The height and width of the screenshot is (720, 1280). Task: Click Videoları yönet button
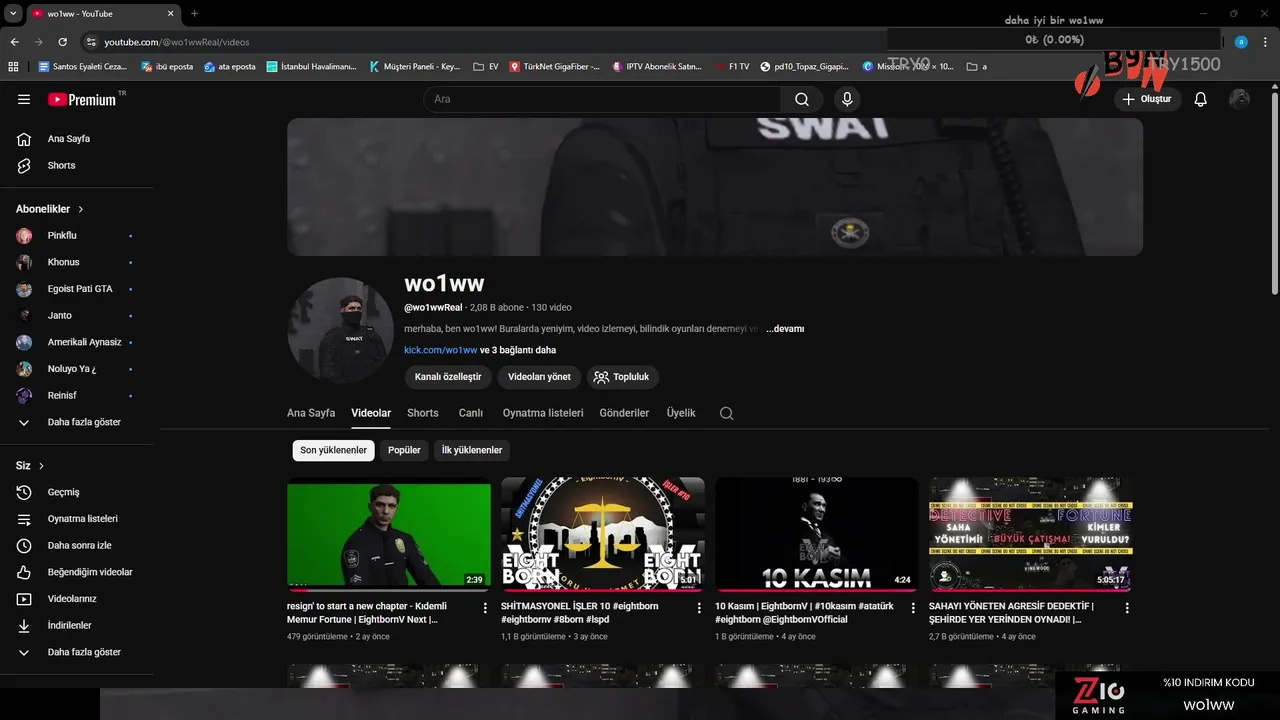coord(539,377)
